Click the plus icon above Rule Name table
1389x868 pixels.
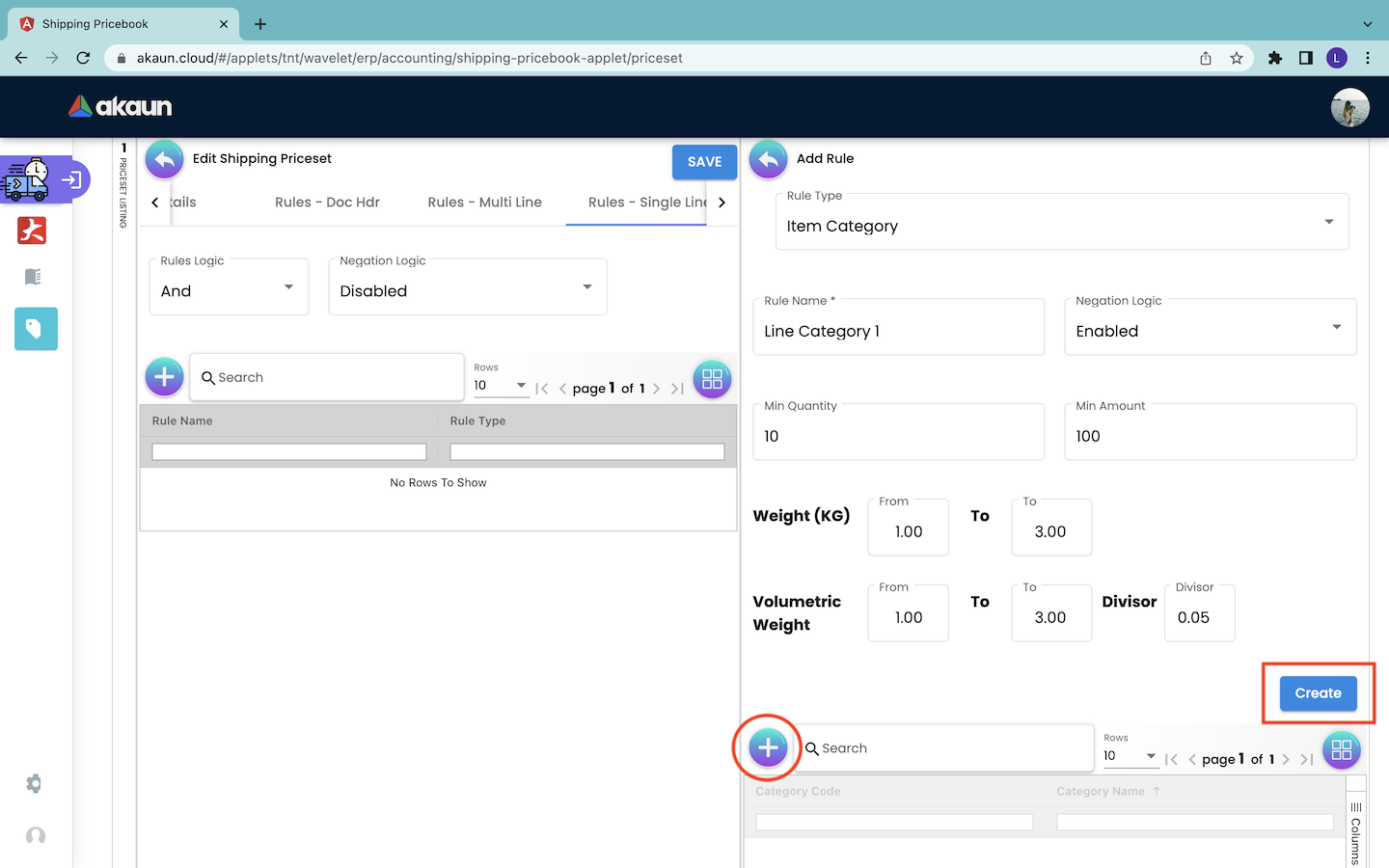165,377
